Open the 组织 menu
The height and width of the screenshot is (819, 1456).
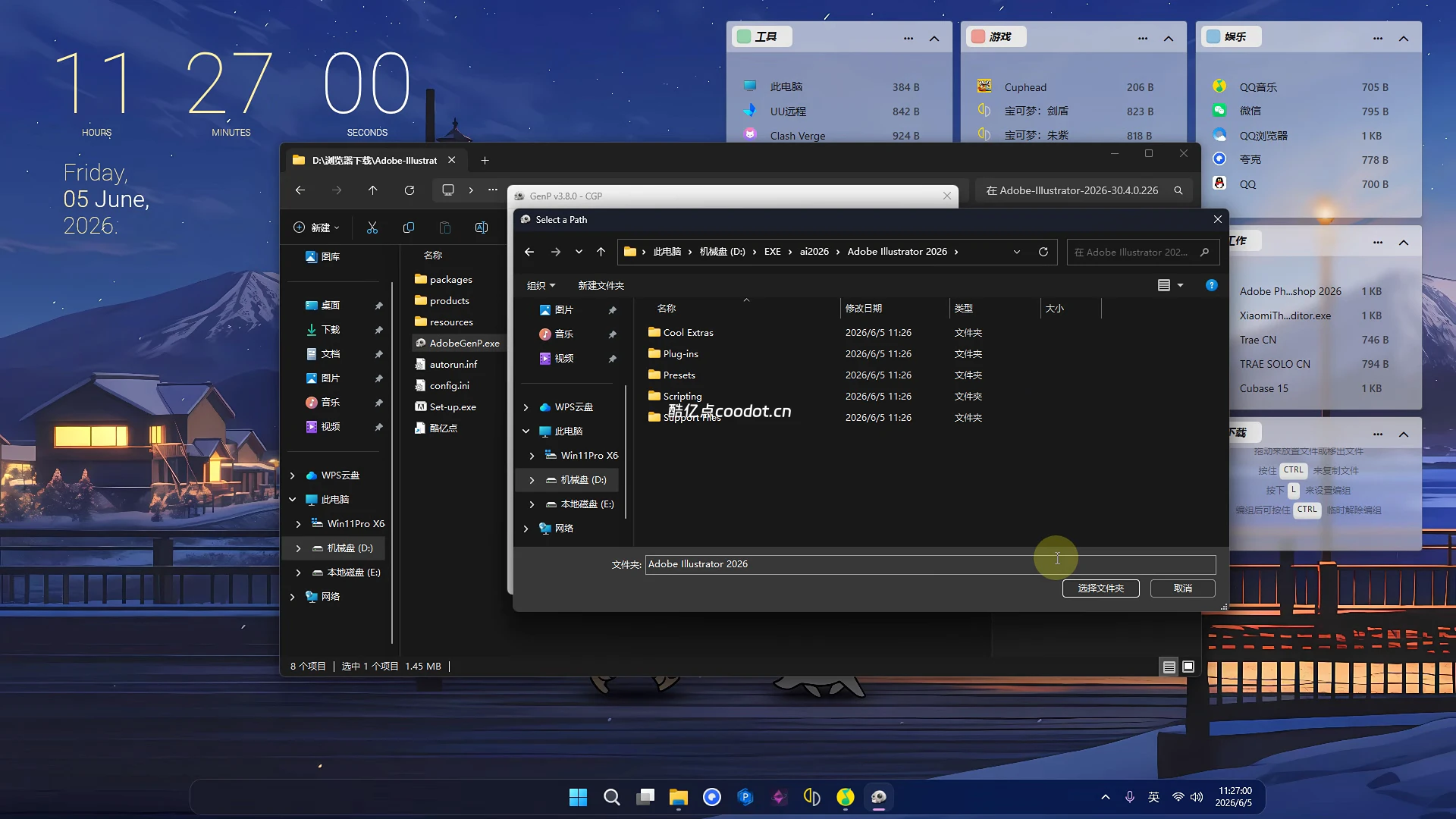[541, 285]
